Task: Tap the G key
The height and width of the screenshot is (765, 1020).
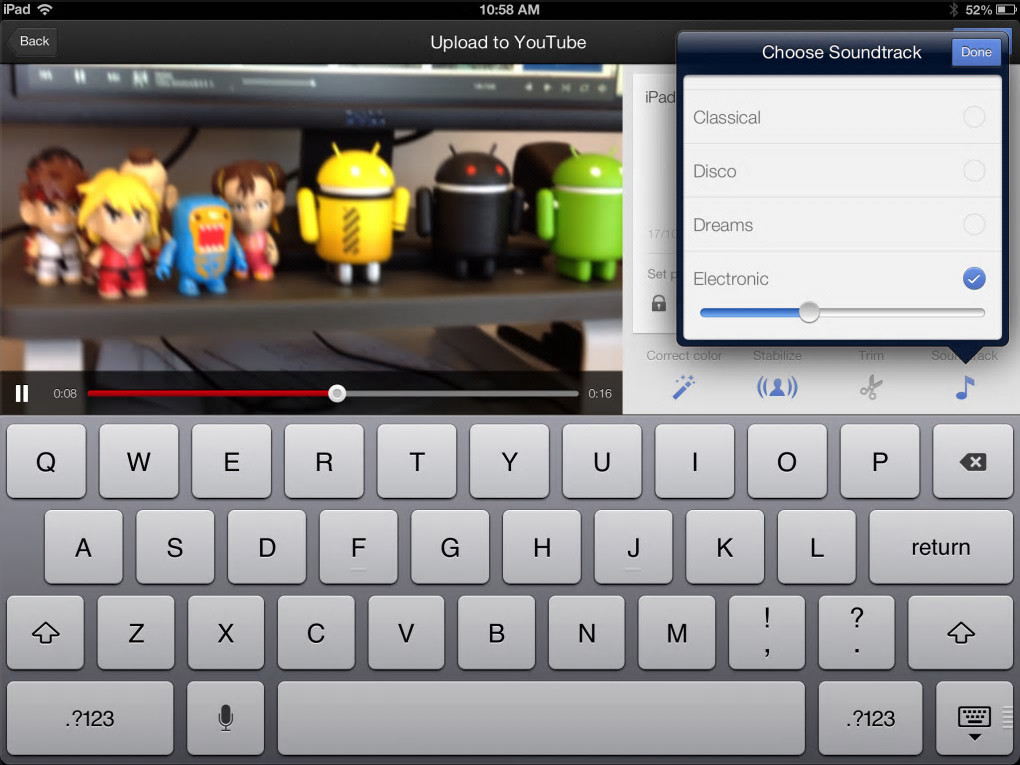Action: (450, 547)
